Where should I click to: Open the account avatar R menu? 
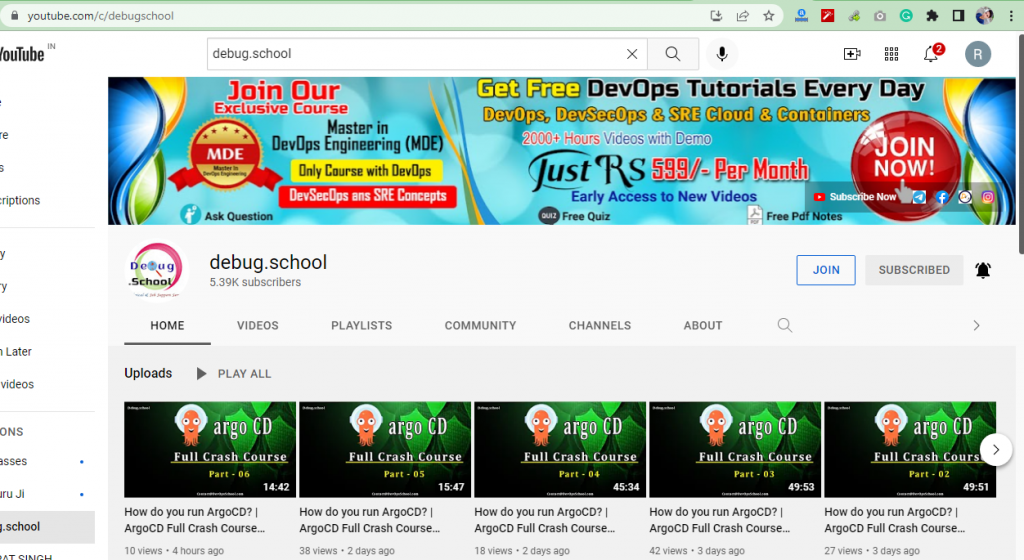click(978, 54)
